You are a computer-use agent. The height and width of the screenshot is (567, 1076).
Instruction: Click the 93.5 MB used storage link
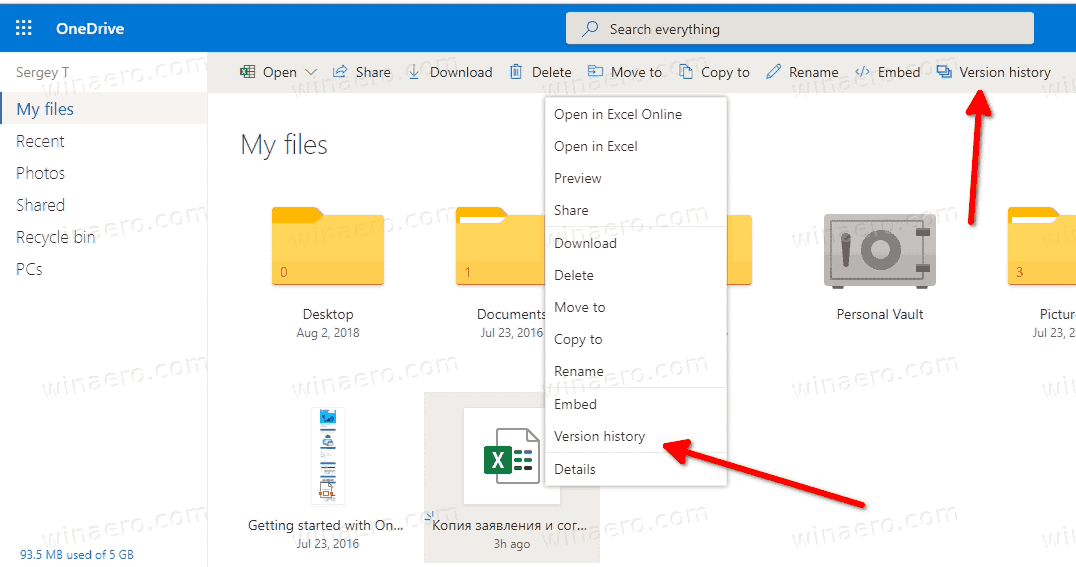(x=77, y=555)
